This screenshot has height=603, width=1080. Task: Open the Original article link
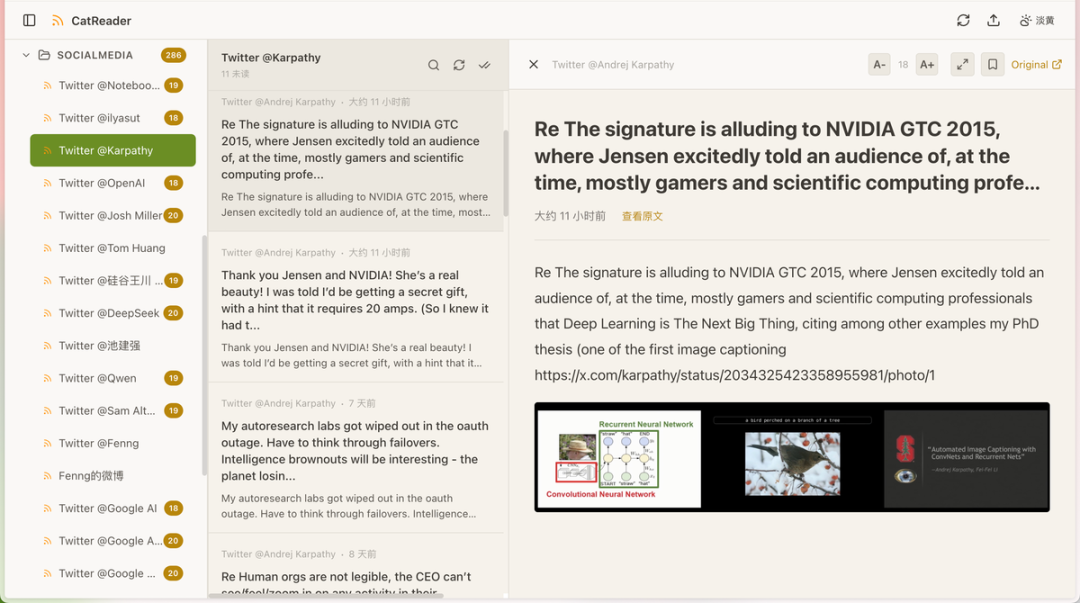coord(1036,65)
